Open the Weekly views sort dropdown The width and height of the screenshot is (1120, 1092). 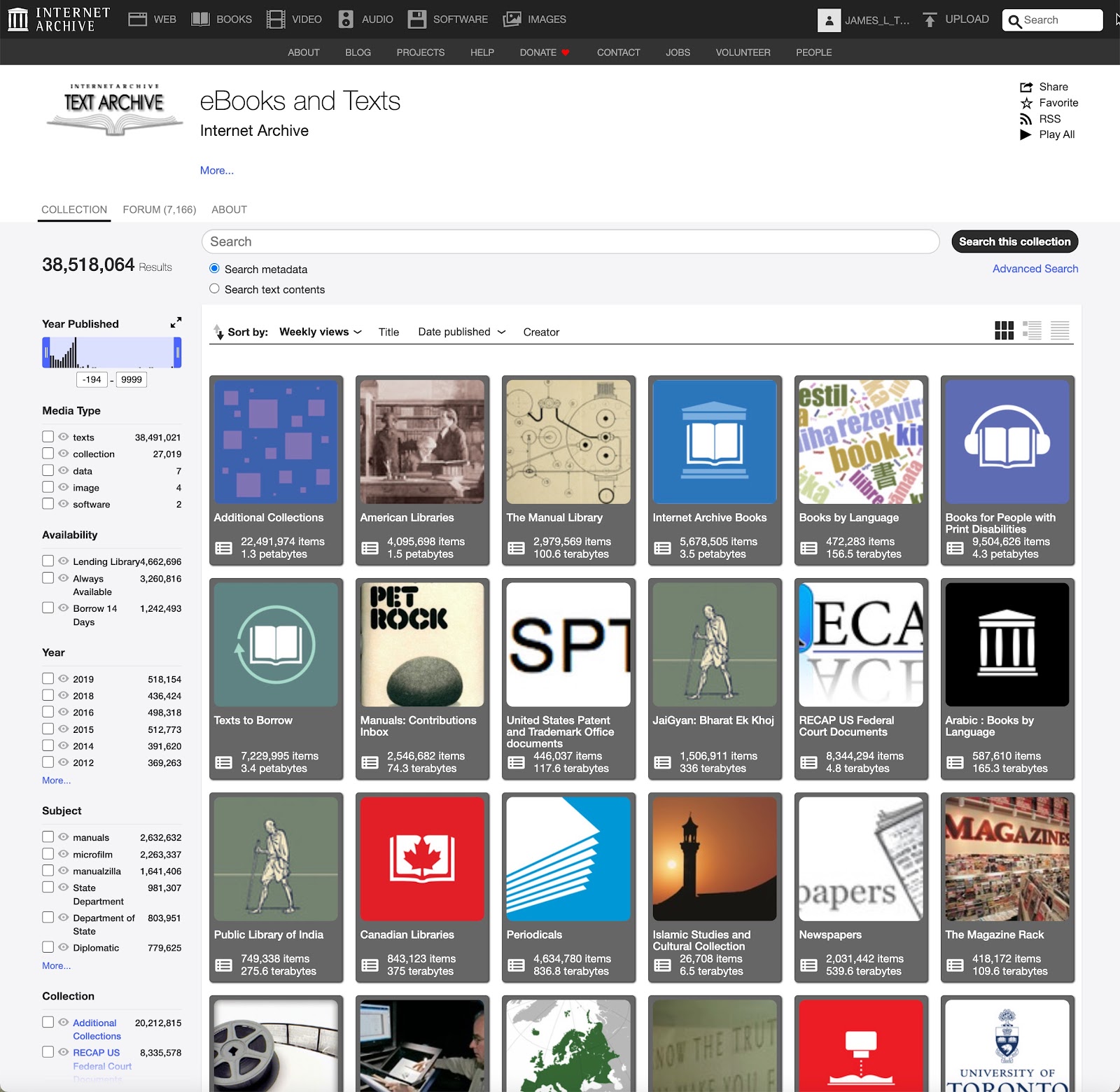pyautogui.click(x=320, y=332)
